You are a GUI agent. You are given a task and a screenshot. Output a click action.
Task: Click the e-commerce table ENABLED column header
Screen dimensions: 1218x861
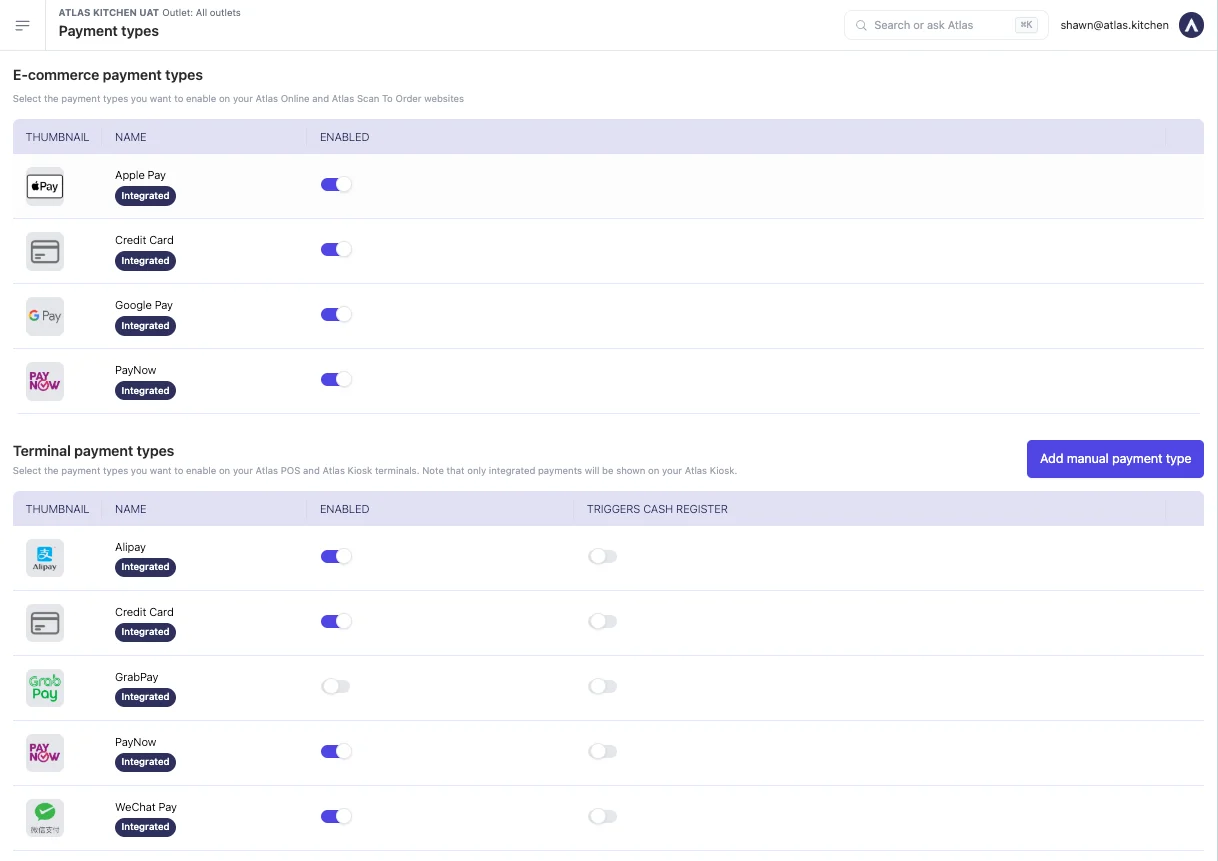pos(344,137)
